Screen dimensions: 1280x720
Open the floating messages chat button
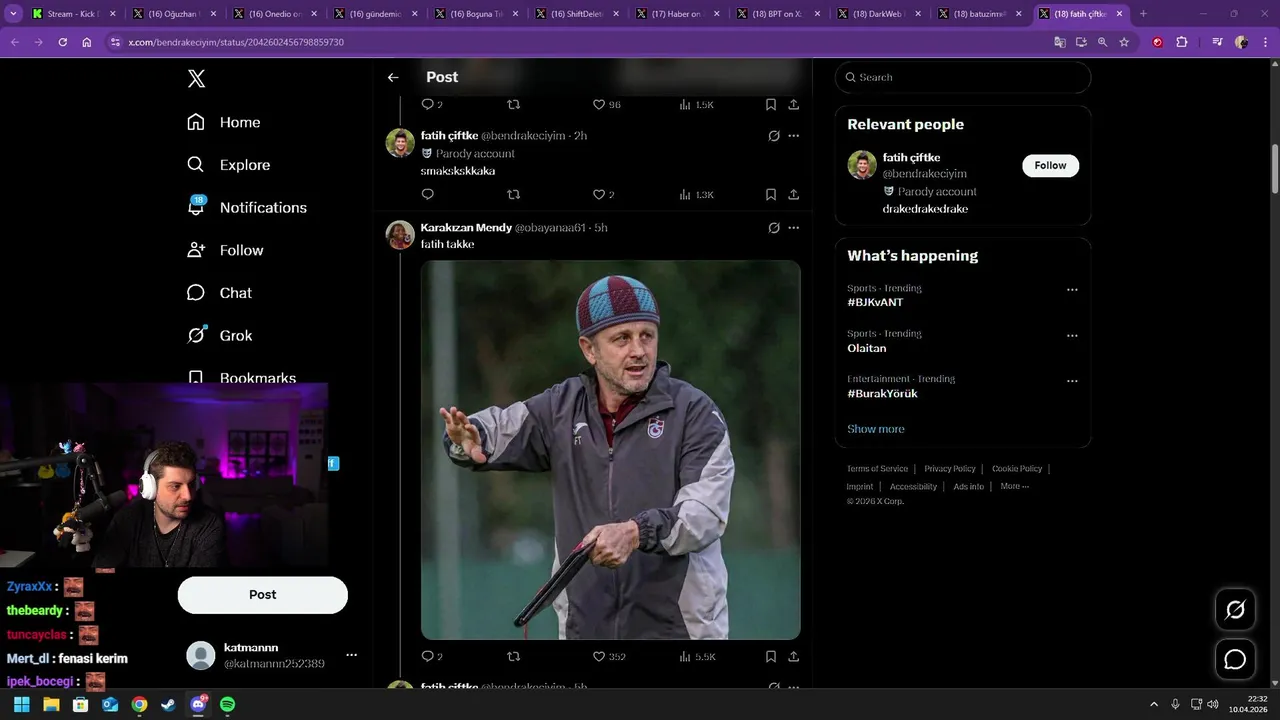(x=1235, y=660)
